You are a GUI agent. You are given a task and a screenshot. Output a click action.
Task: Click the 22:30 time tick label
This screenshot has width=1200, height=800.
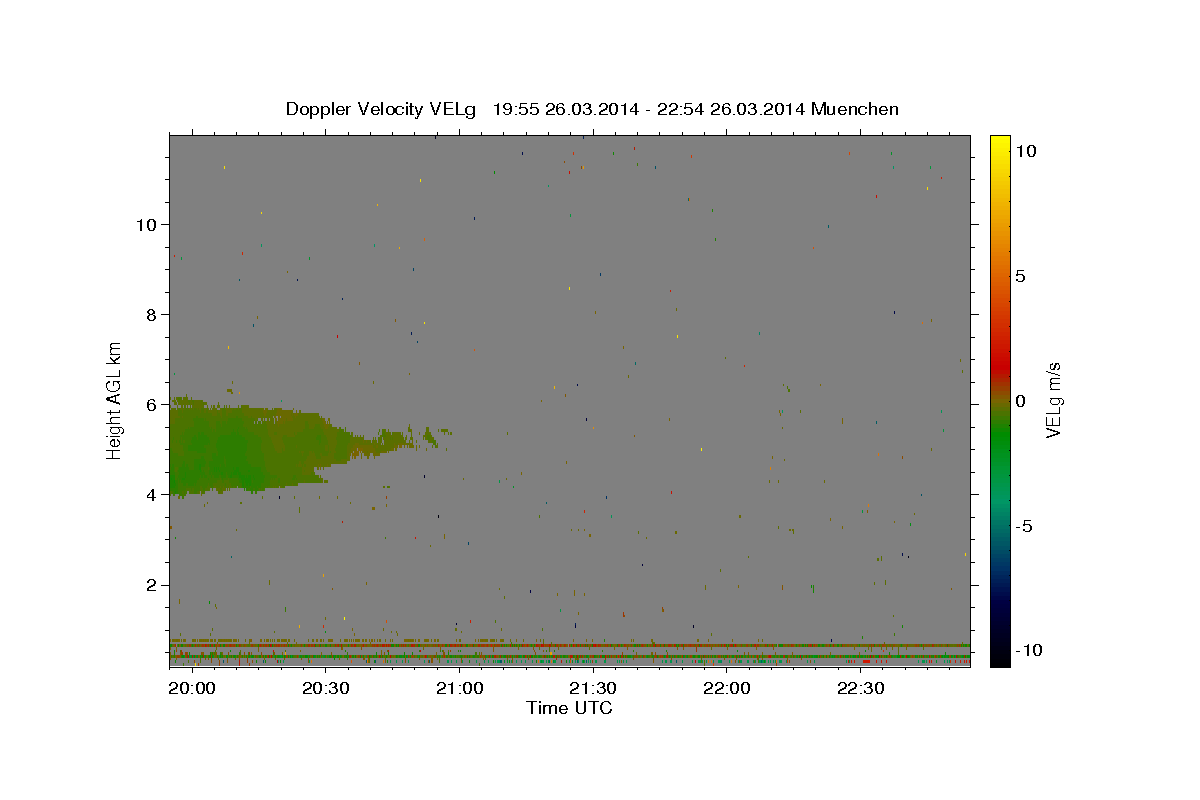point(861,689)
